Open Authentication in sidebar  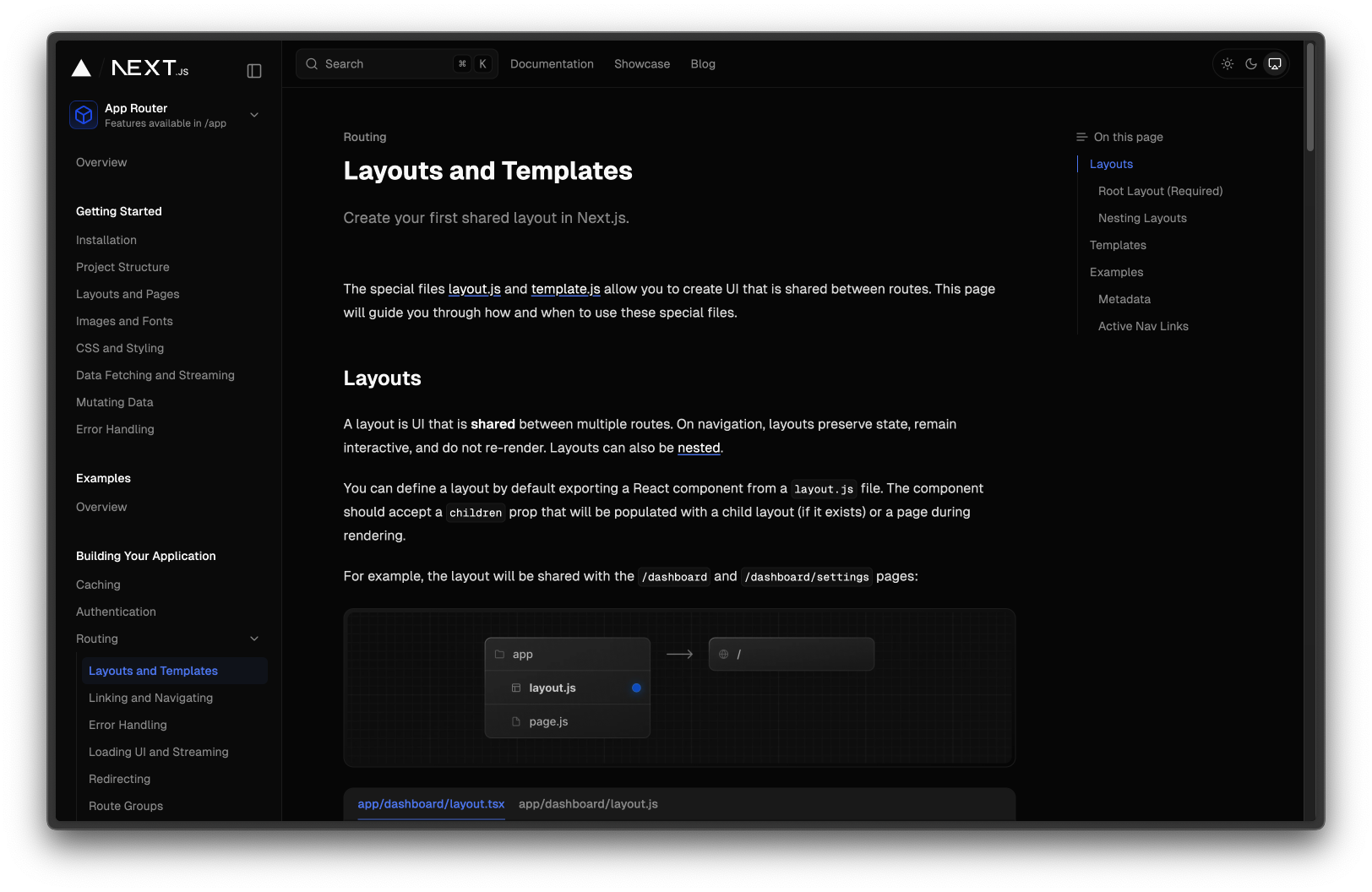click(116, 612)
